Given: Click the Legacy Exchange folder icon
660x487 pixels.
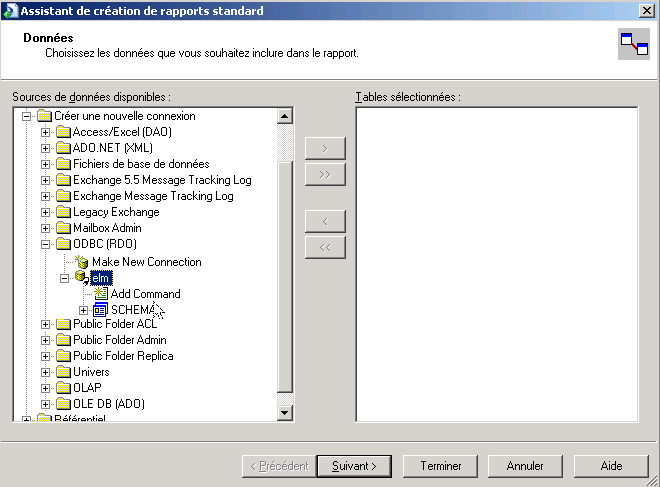Looking at the screenshot, I should click(63, 212).
